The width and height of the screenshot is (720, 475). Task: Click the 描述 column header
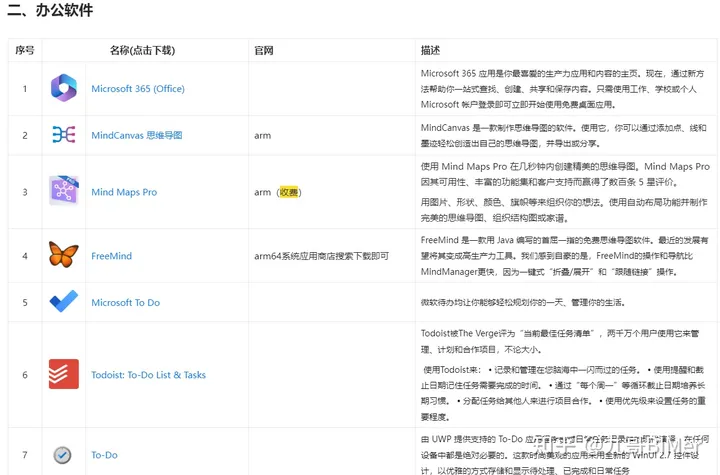click(430, 50)
